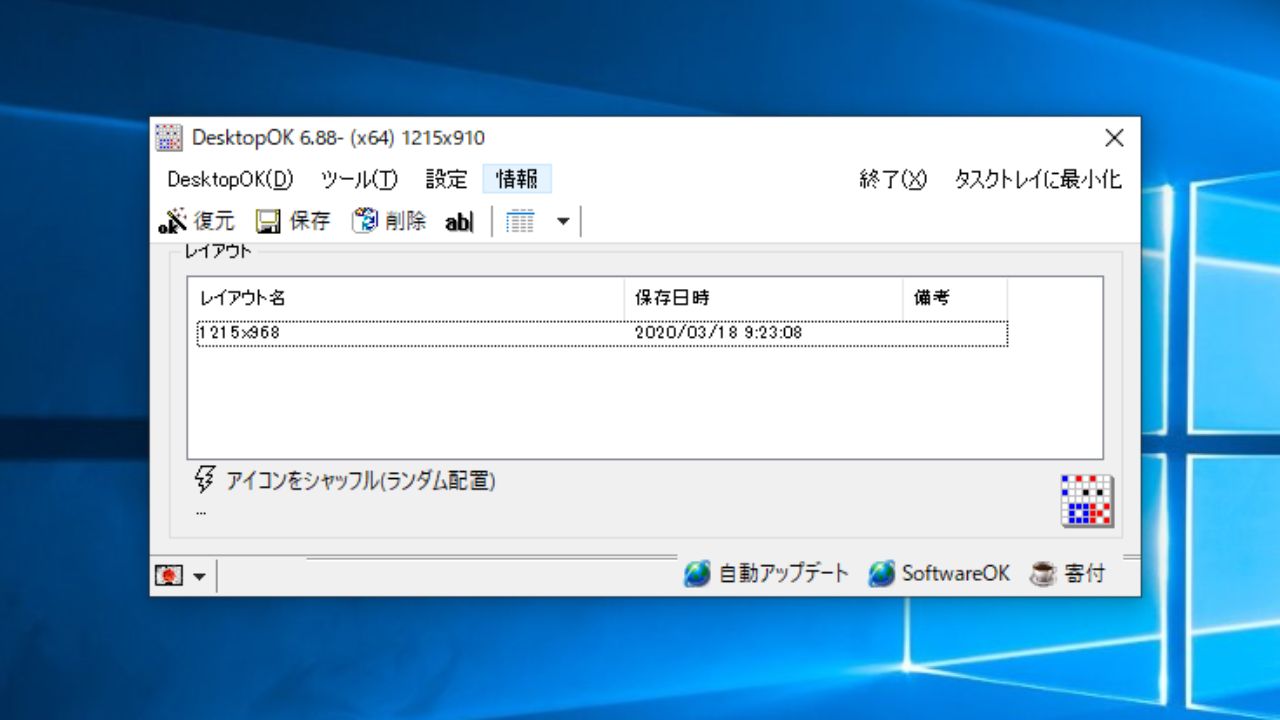Screen dimensions: 1280x720
Task: Sort by レイアウト名 column header
Action: [407, 298]
